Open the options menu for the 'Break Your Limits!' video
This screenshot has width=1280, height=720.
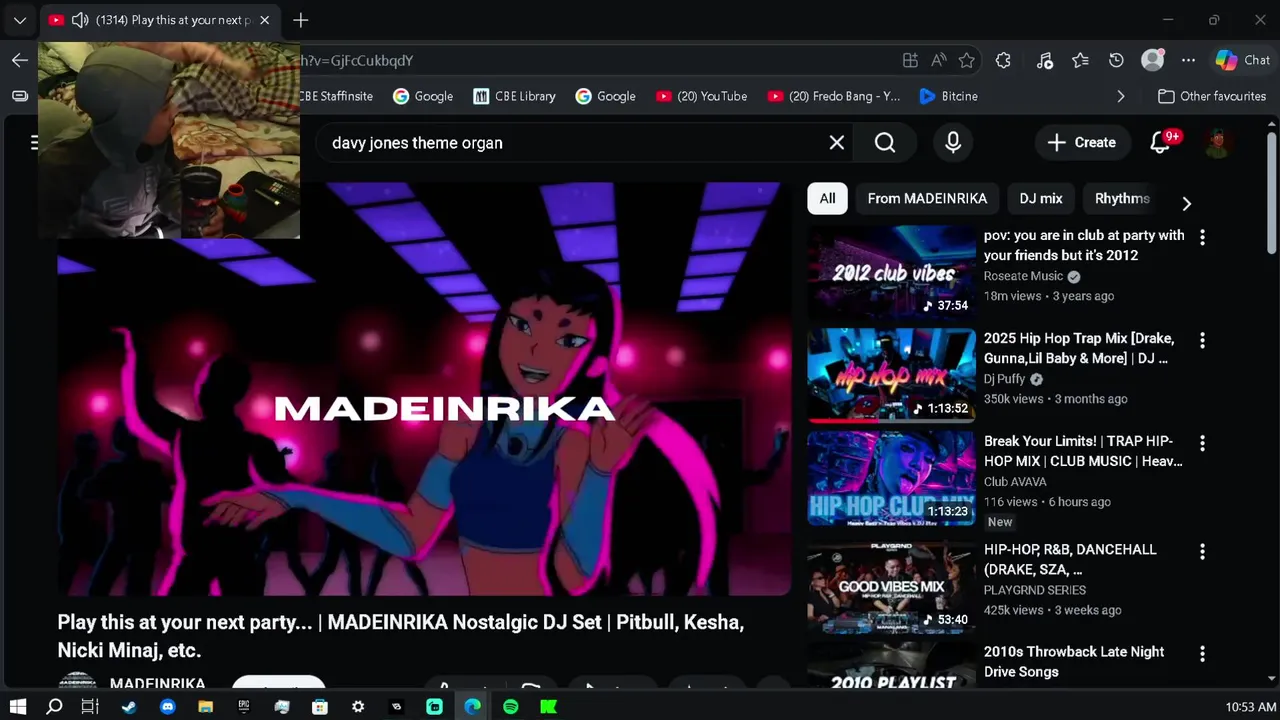1202,443
